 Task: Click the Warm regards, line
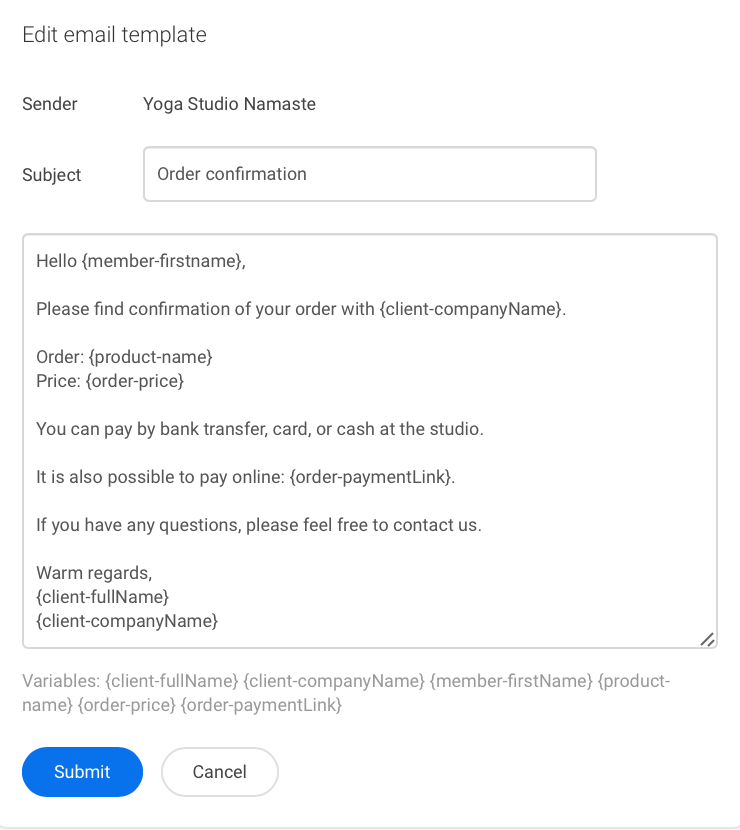[94, 573]
